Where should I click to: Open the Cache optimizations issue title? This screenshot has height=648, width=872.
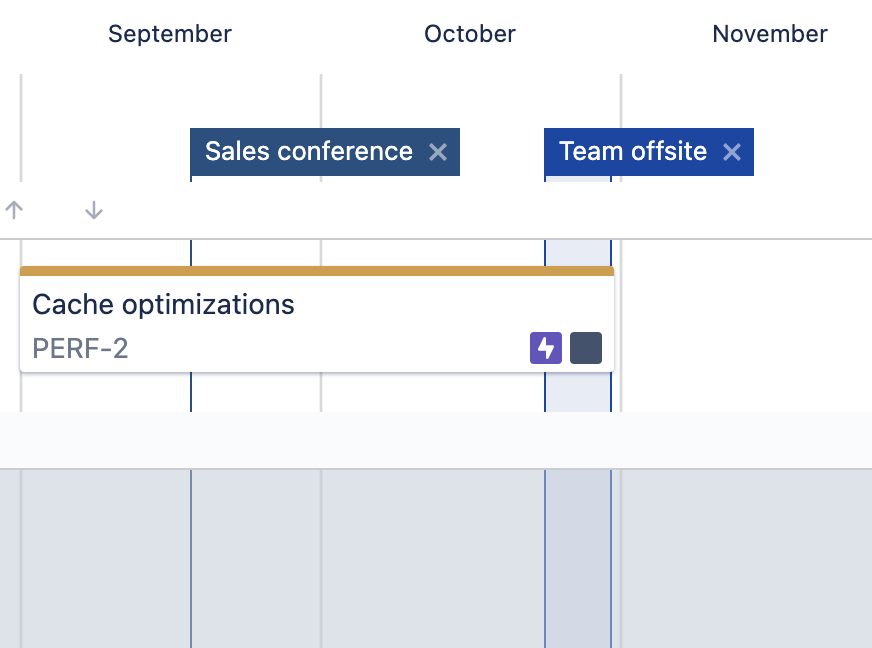click(x=164, y=304)
